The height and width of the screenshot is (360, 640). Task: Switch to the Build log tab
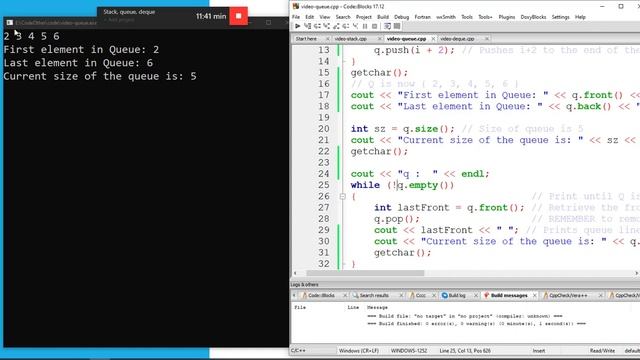(x=457, y=295)
